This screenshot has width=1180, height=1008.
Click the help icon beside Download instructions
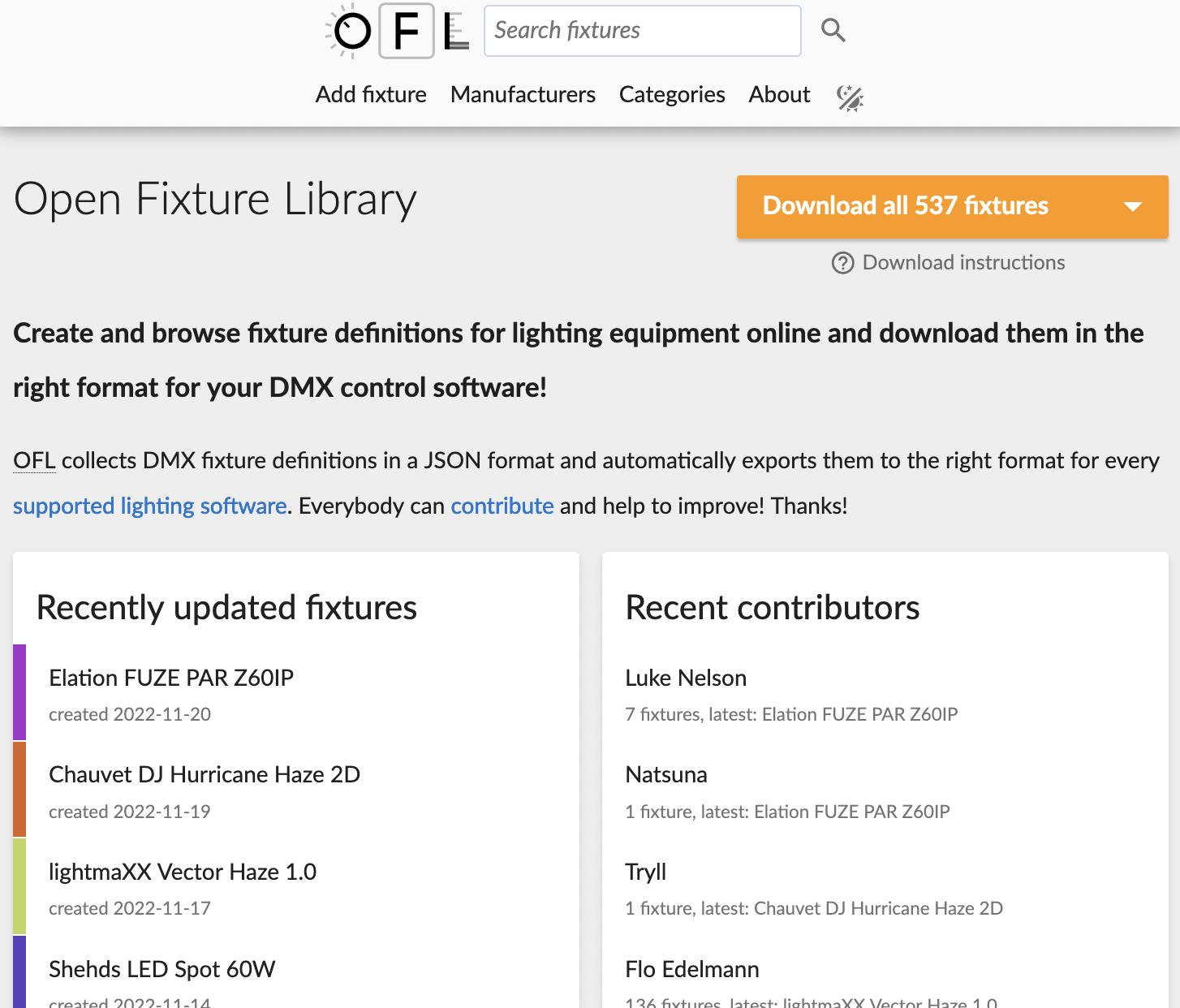point(842,263)
